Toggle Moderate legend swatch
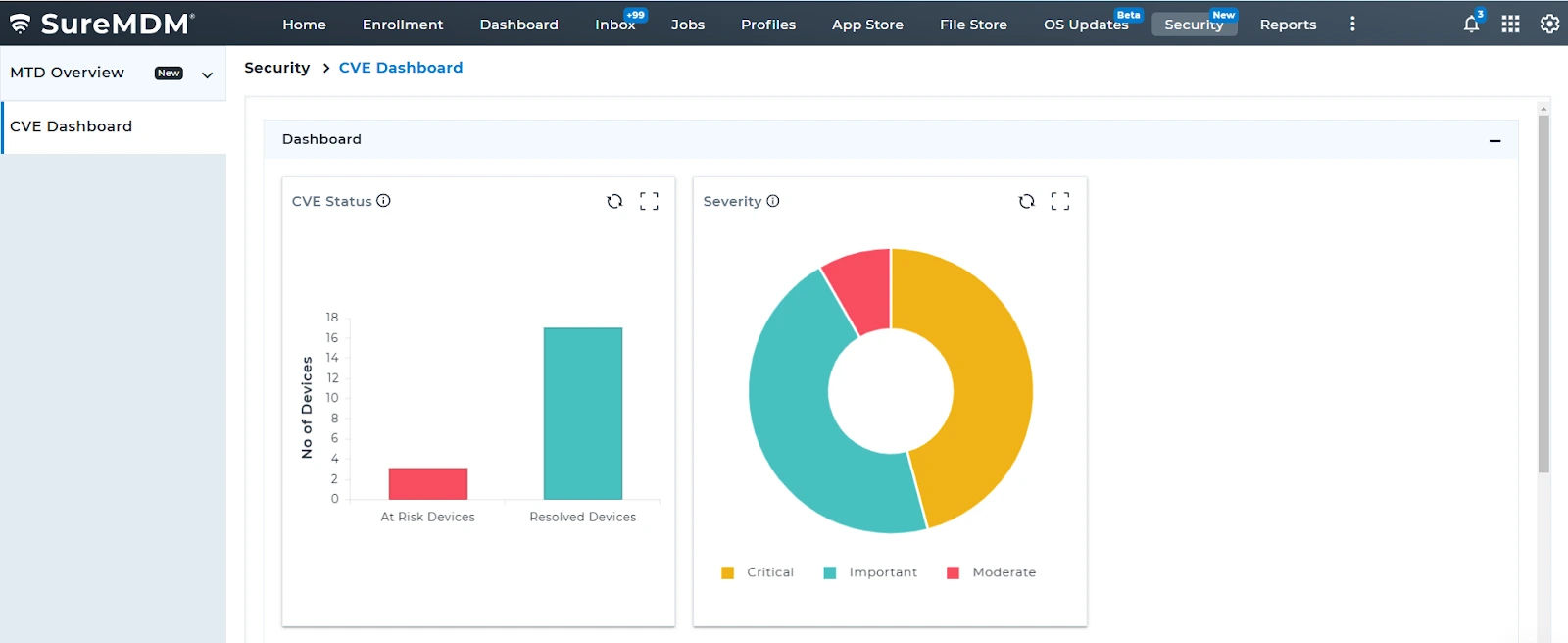 pos(953,572)
